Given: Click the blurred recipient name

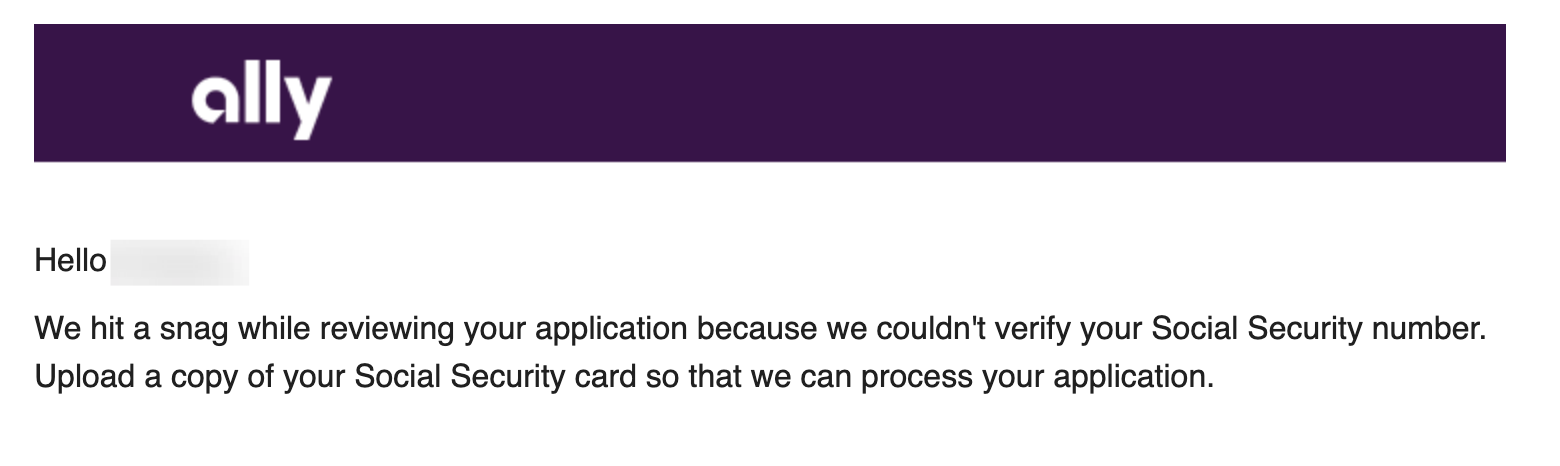Looking at the screenshot, I should pyautogui.click(x=179, y=262).
